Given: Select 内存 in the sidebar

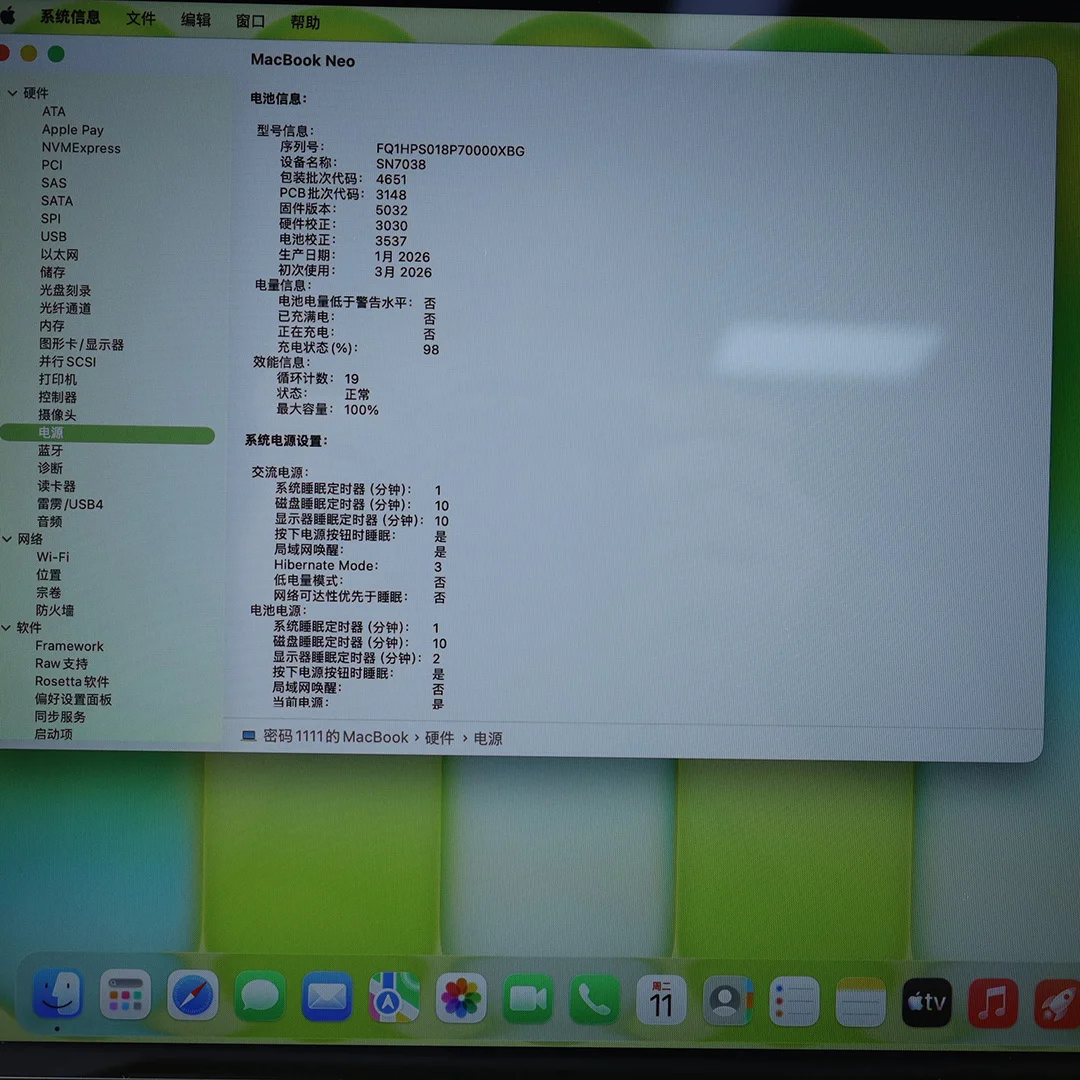Looking at the screenshot, I should (x=52, y=326).
